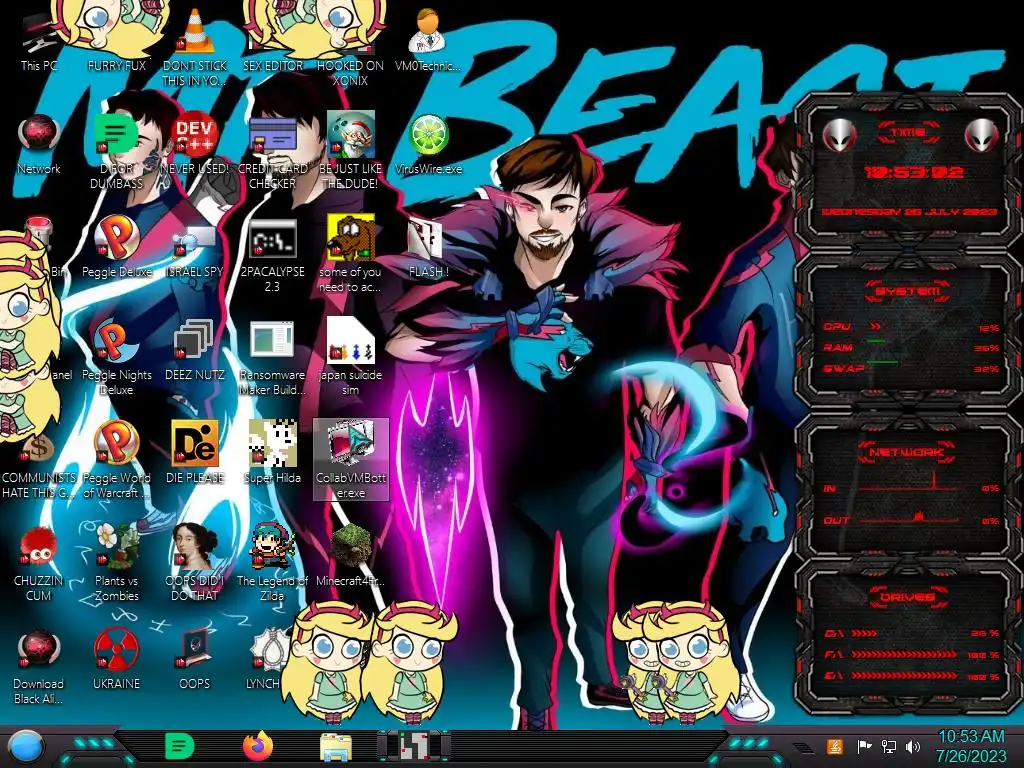Open the FLASH ! desktop icon
Viewport: 1024px width, 768px height.
click(x=428, y=248)
